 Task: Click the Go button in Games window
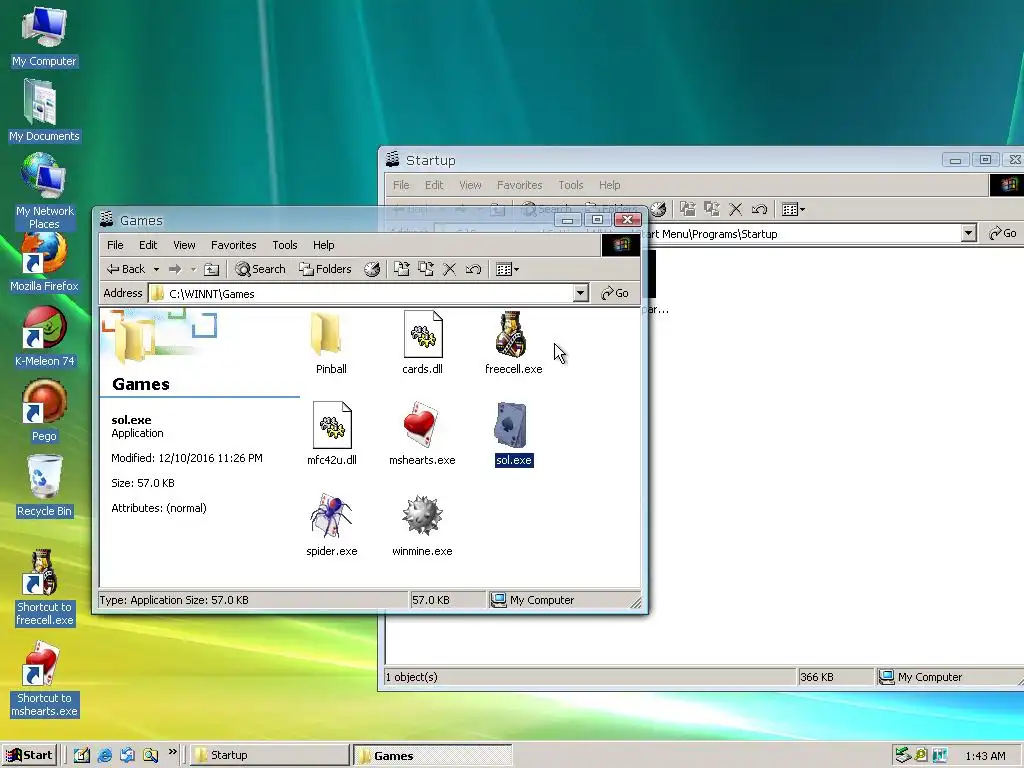click(x=615, y=293)
